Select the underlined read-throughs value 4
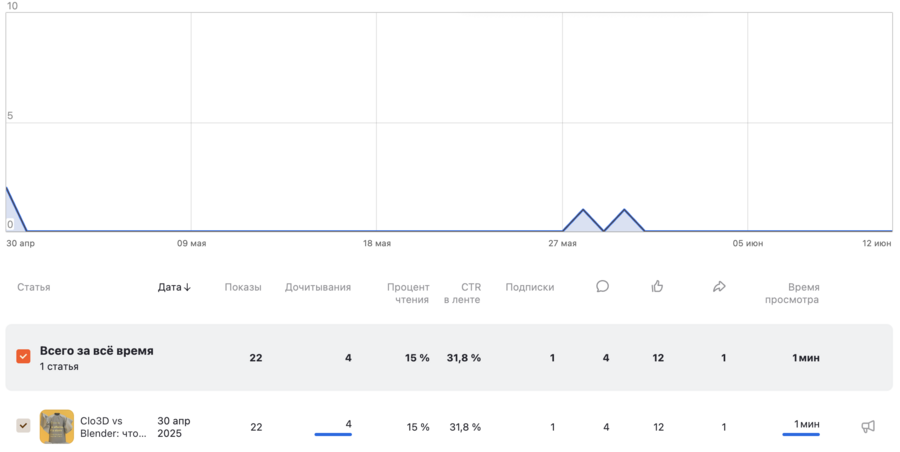This screenshot has width=900, height=452. tap(347, 425)
